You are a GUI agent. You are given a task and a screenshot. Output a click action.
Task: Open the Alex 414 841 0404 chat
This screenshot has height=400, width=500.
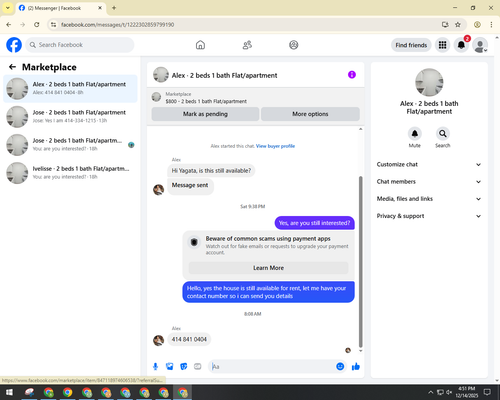click(70, 89)
